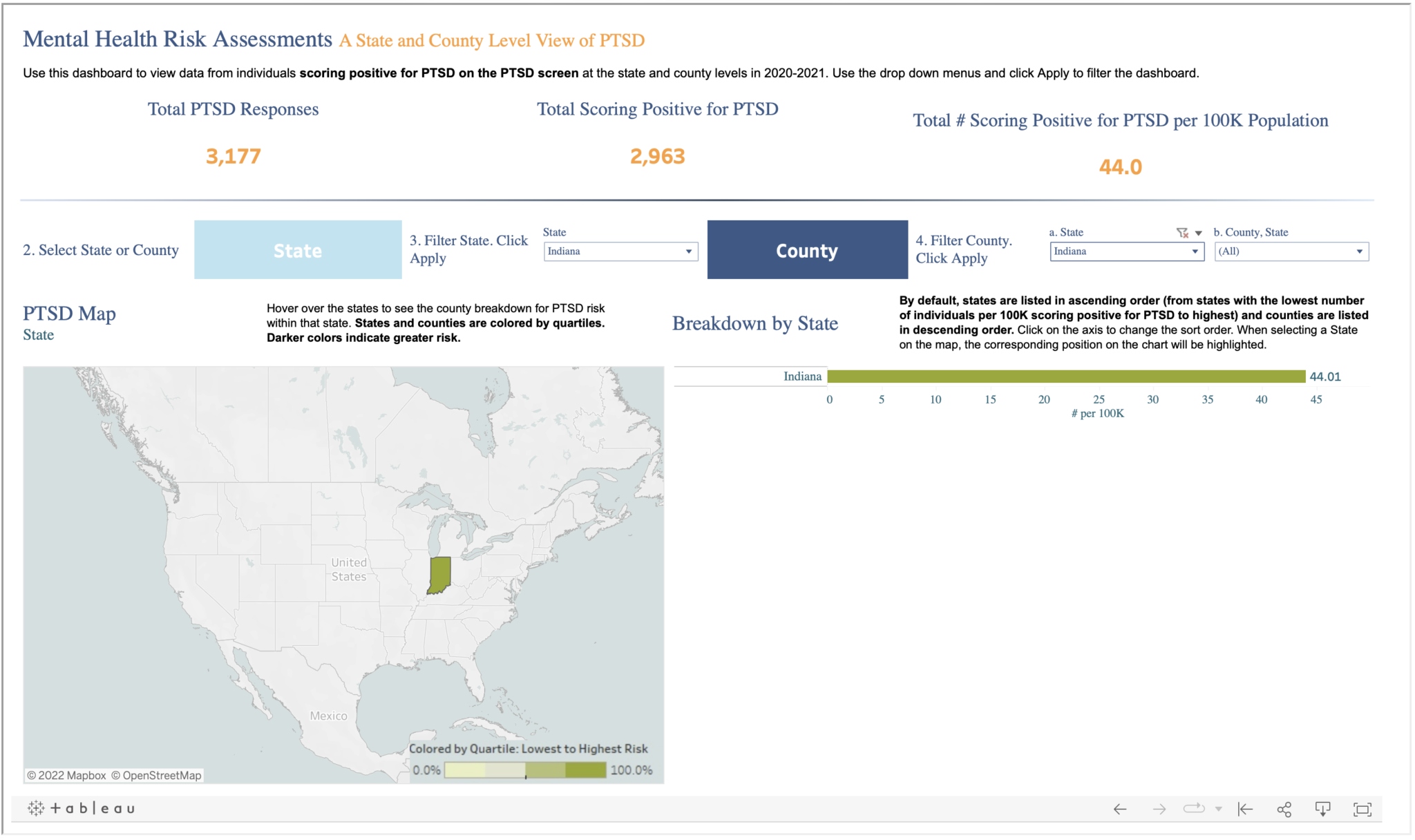Download the dashboard
This screenshot has width=1415, height=840.
point(1323,808)
